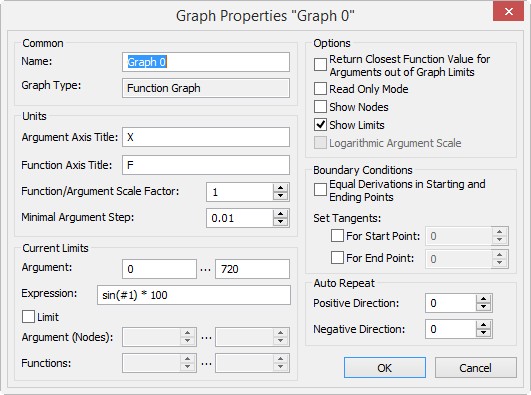
Task: Enable Show Nodes checkbox
Action: coord(320,107)
